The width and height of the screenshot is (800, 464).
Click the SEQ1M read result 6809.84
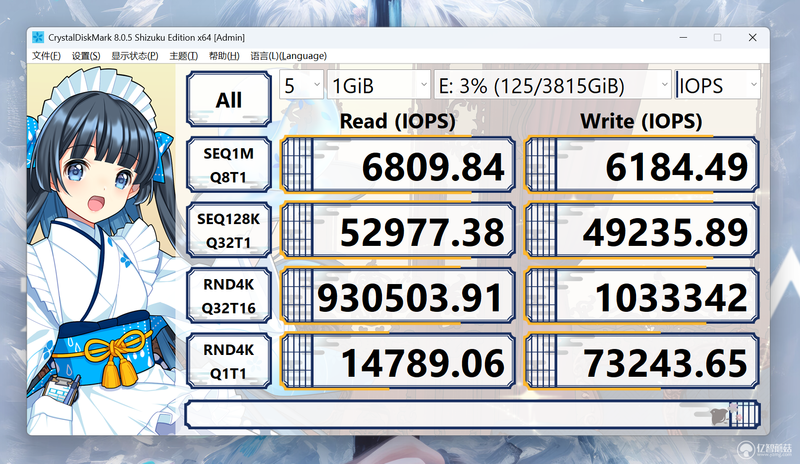tap(397, 165)
